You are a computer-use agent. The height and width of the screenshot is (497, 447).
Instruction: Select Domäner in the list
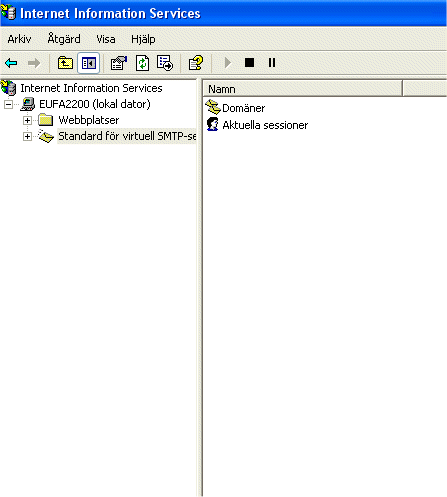point(243,108)
